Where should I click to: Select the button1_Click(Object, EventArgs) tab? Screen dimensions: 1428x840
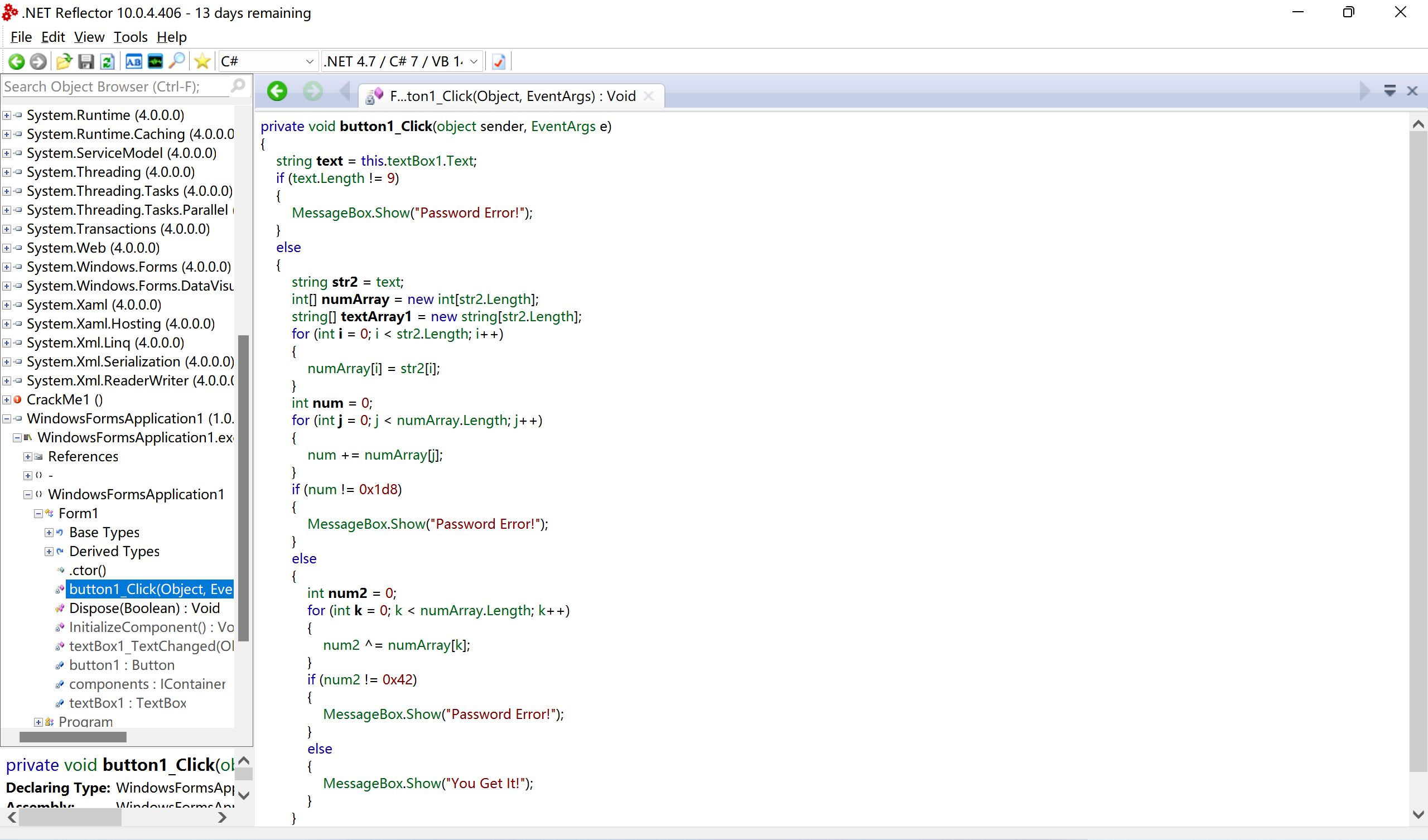[512, 96]
